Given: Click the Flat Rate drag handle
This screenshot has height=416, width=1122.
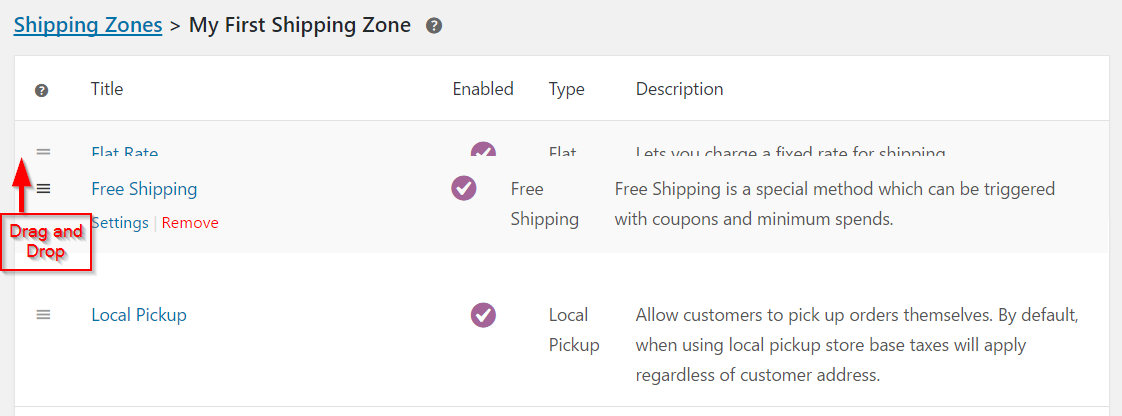Looking at the screenshot, I should [43, 152].
